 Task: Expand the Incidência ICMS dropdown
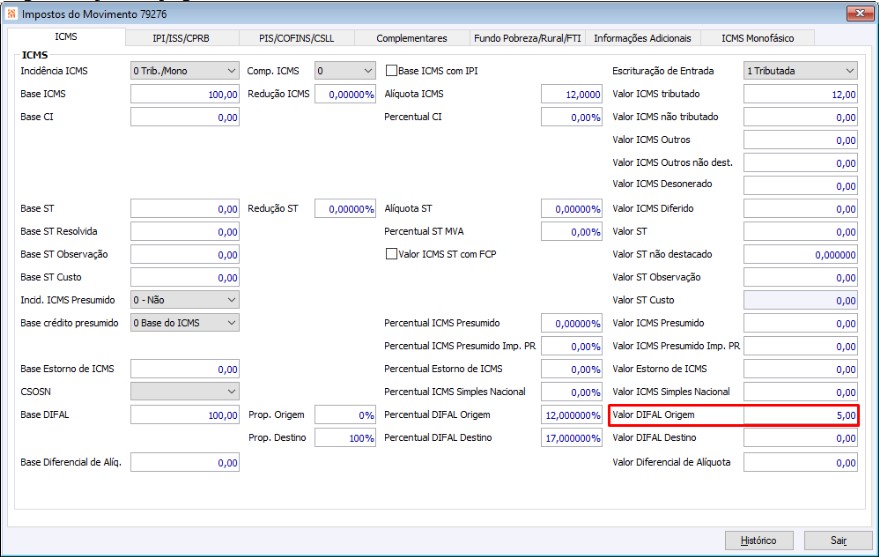tap(185, 71)
